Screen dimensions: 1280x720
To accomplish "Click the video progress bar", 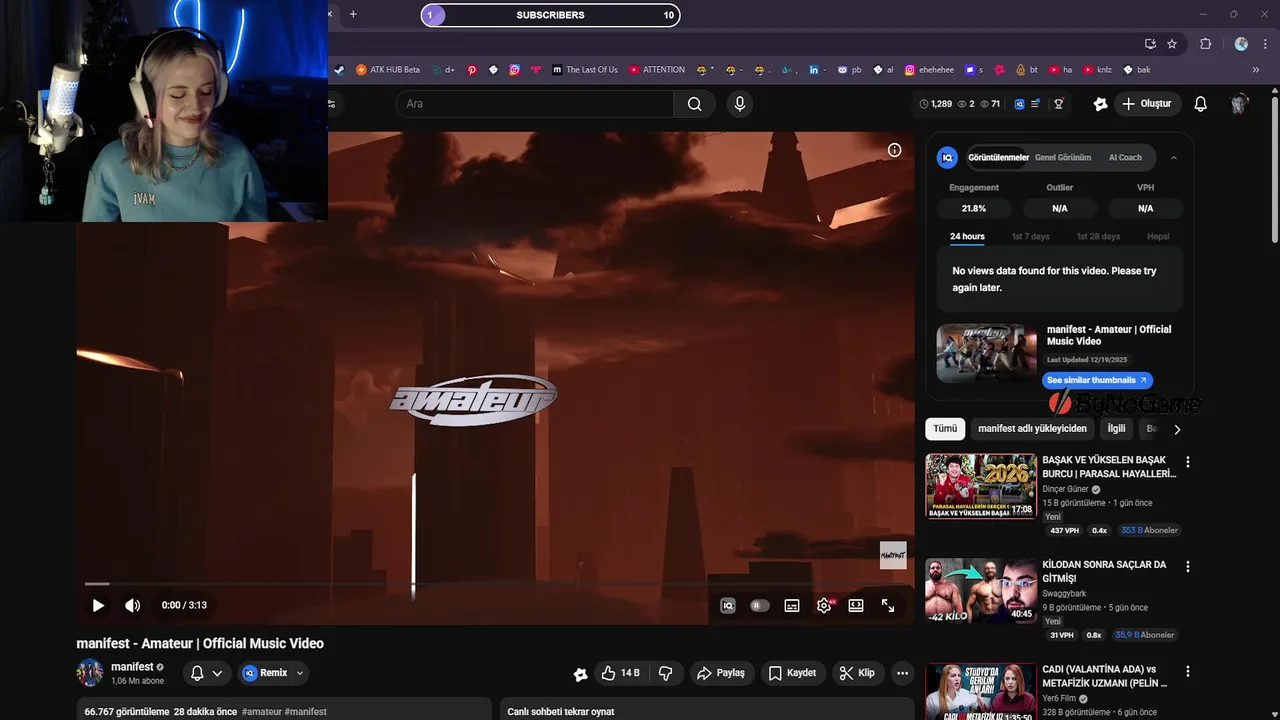I will 496,584.
